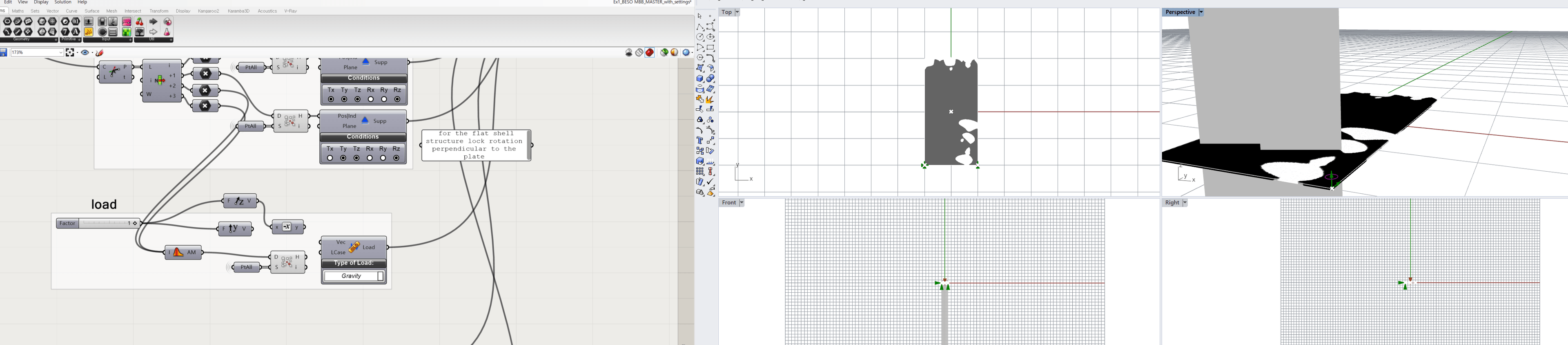The height and width of the screenshot is (345, 1568).
Task: Toggle Ty condition on upper Support component
Action: (345, 99)
